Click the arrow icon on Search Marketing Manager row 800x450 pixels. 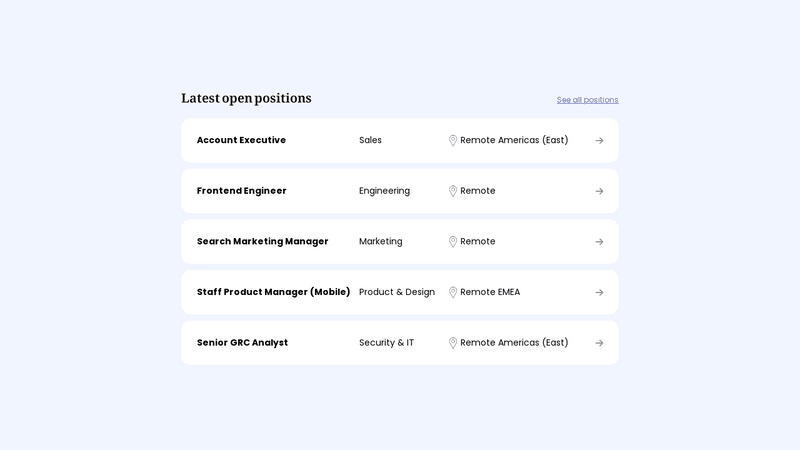click(599, 242)
